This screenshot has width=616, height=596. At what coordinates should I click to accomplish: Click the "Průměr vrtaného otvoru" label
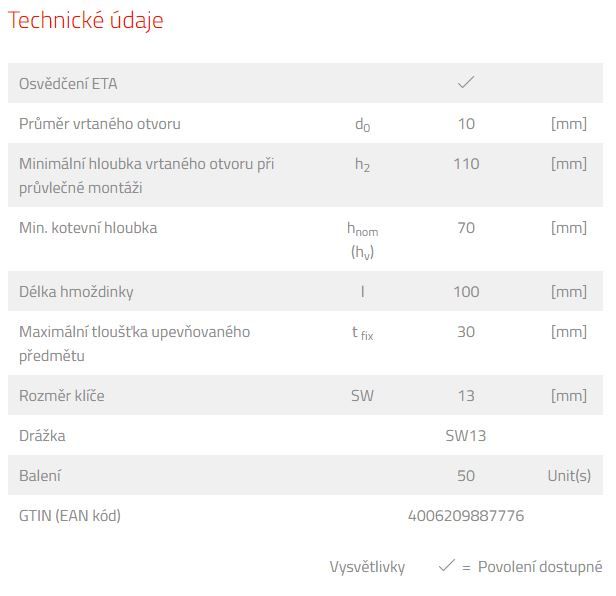click(x=100, y=124)
